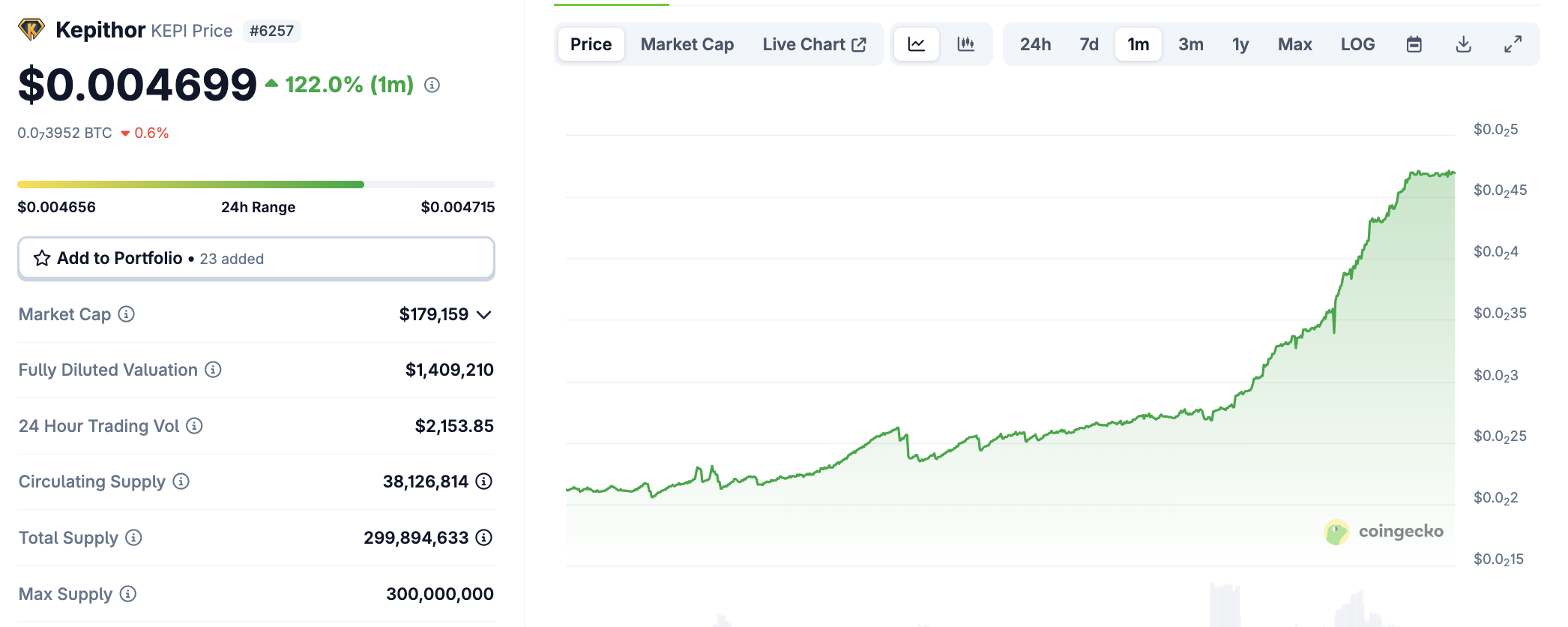Click the 0.0₇3952 BTC price text
The width and height of the screenshot is (1568, 627).
coord(65,133)
